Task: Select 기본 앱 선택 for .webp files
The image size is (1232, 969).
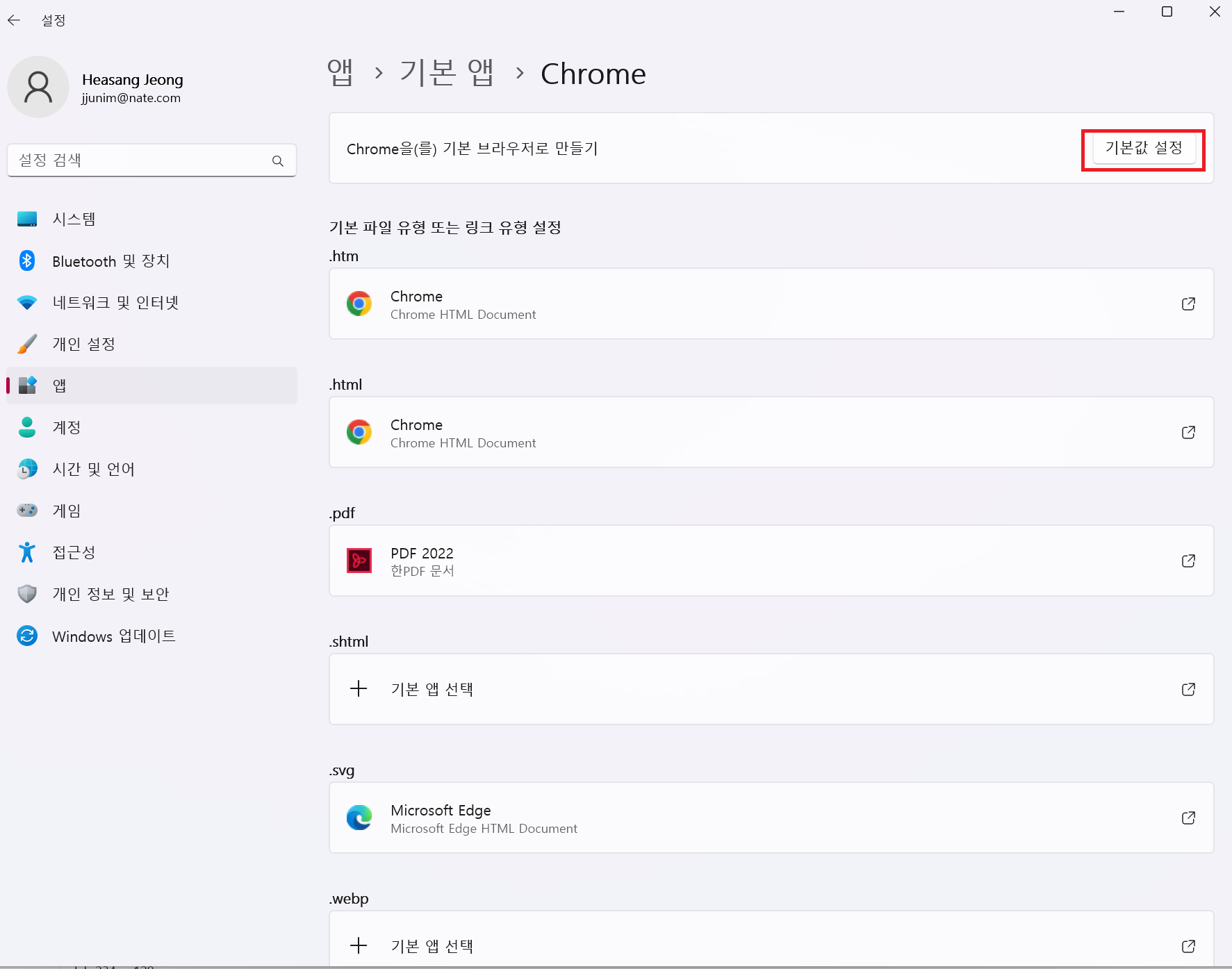Action: coord(771,946)
